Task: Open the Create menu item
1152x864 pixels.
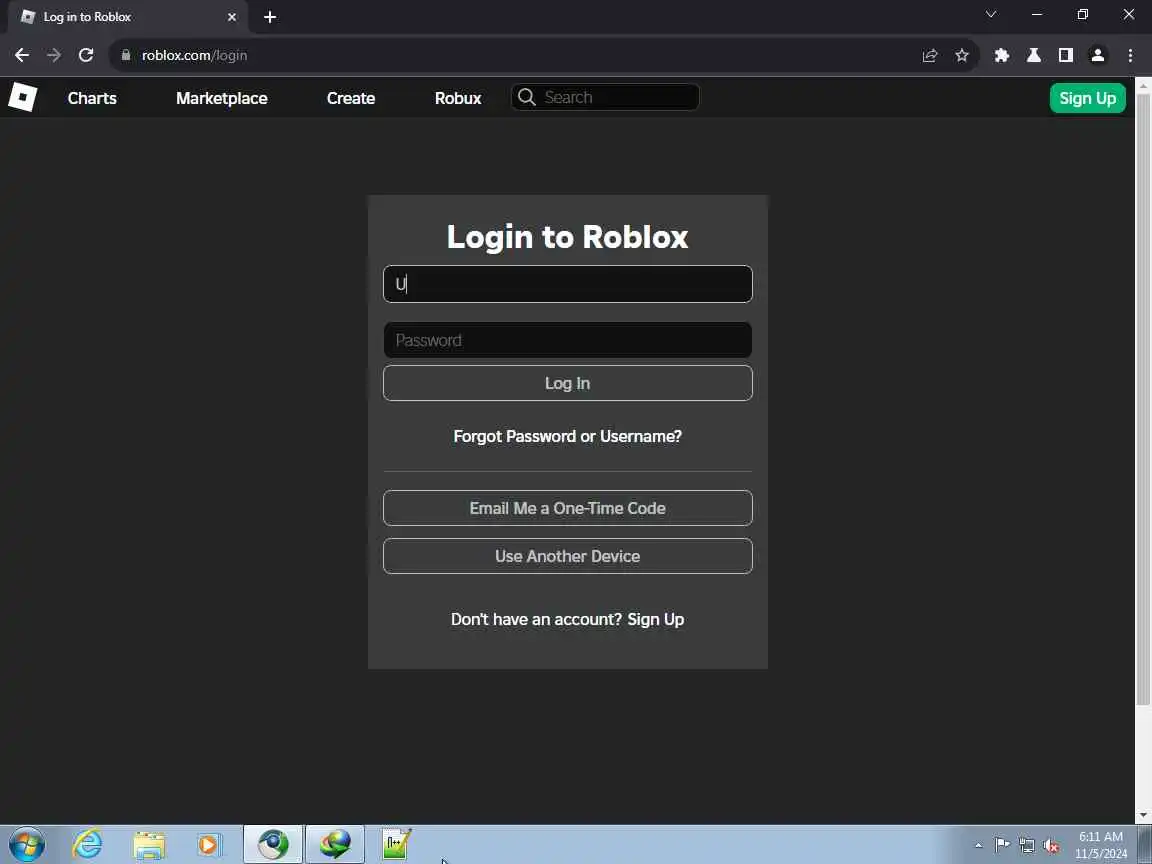Action: (351, 98)
